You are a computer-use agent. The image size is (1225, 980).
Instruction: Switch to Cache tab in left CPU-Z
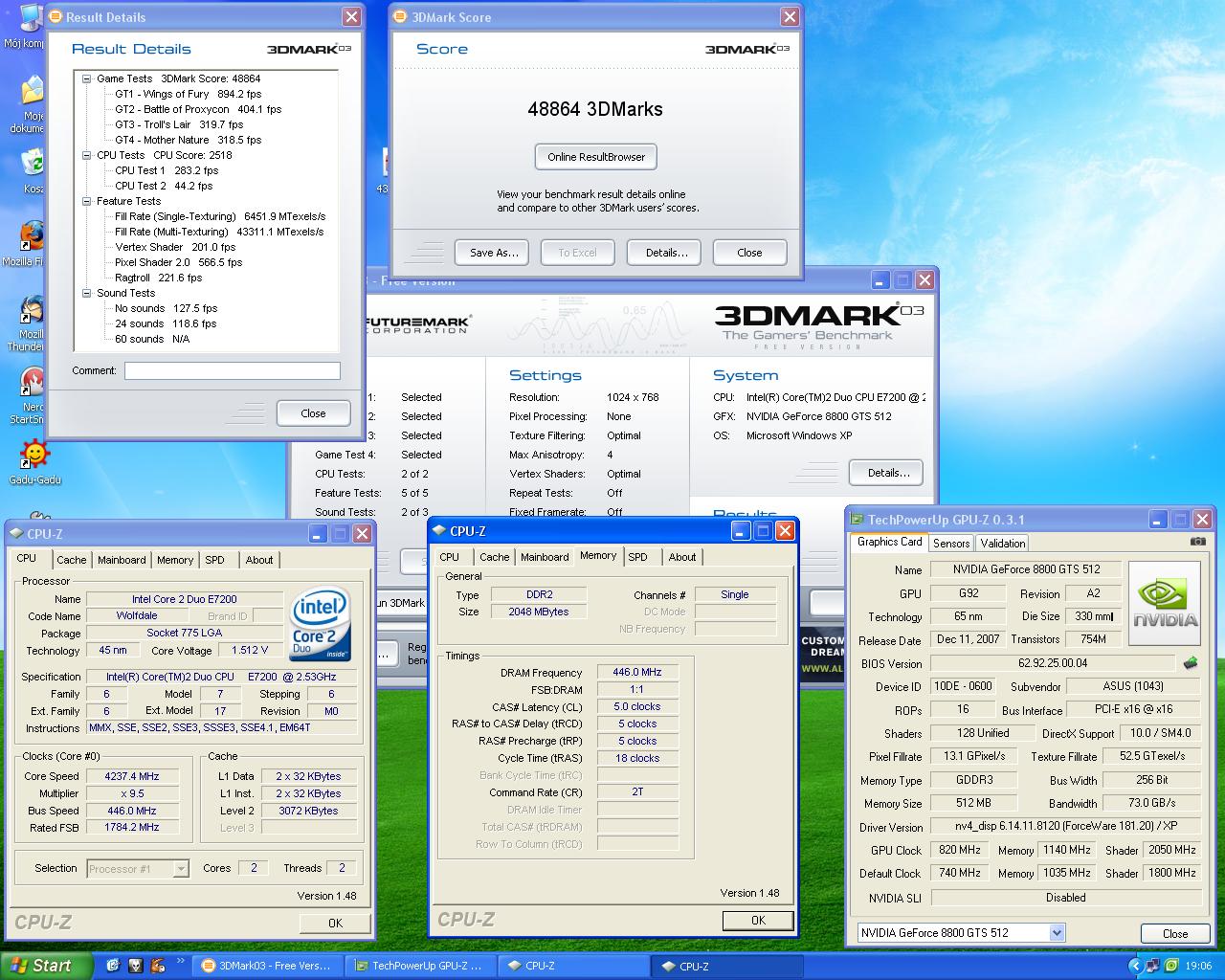pos(71,560)
